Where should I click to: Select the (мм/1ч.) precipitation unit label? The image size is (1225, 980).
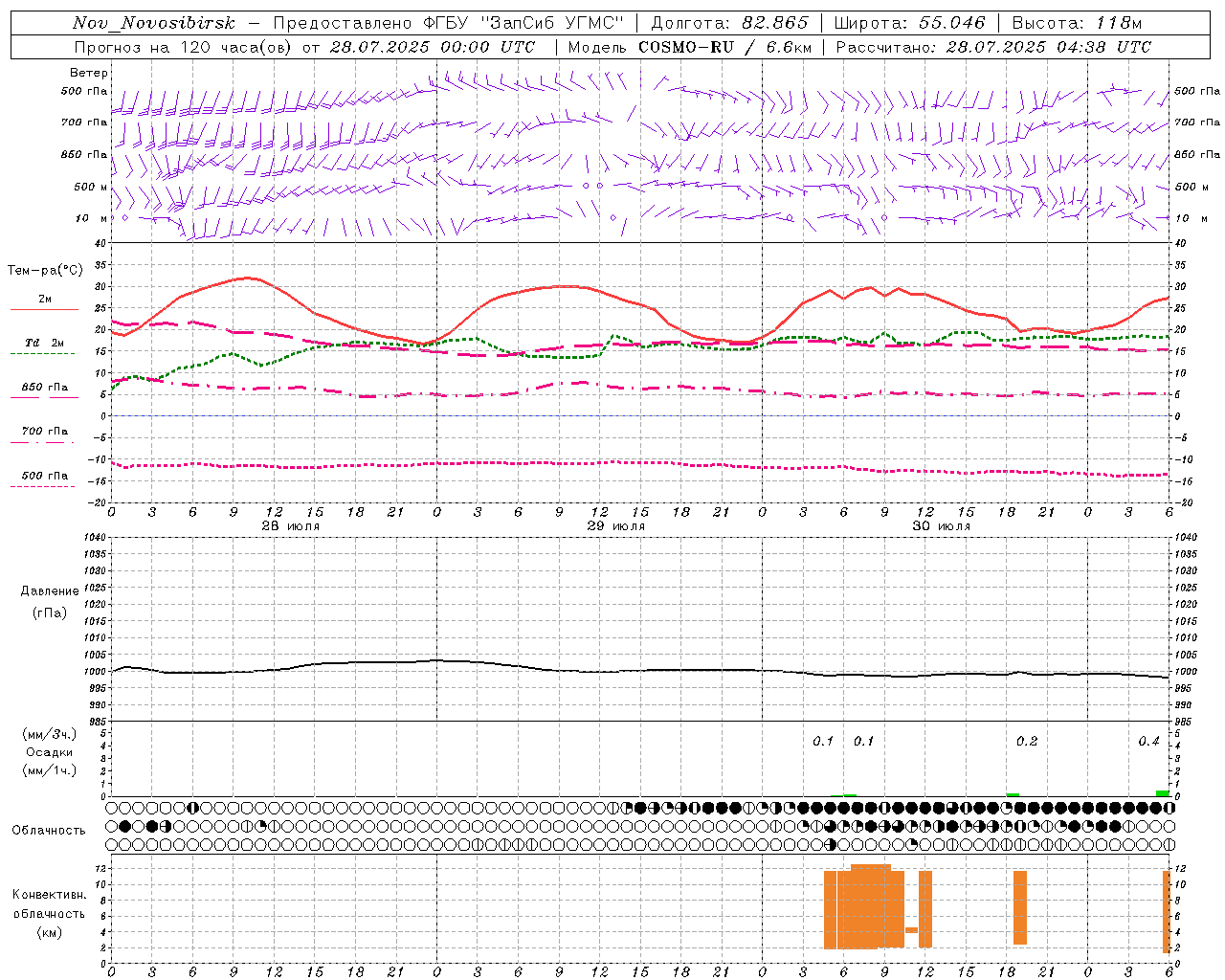tap(50, 770)
